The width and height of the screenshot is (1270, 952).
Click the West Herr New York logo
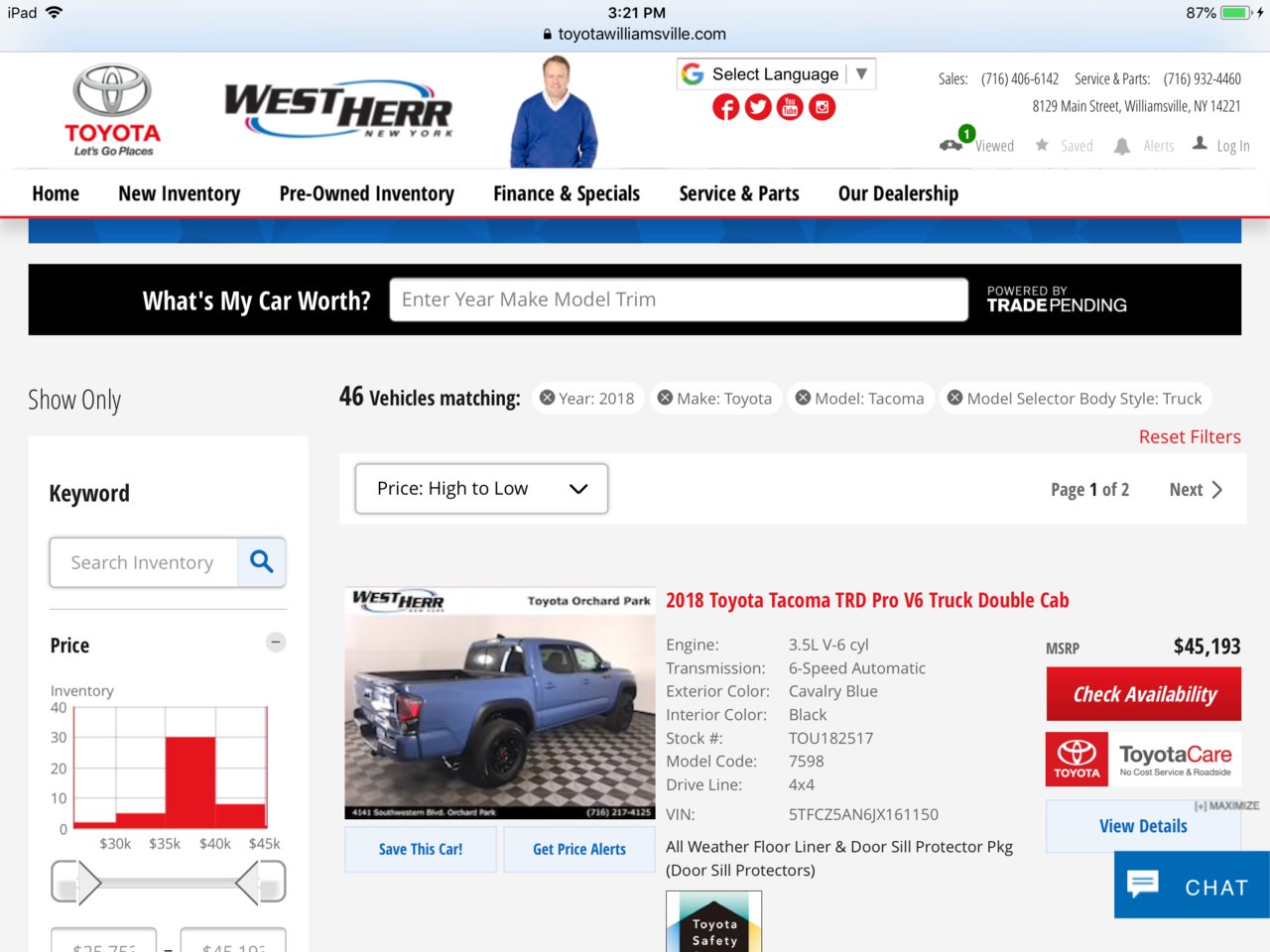(x=338, y=111)
